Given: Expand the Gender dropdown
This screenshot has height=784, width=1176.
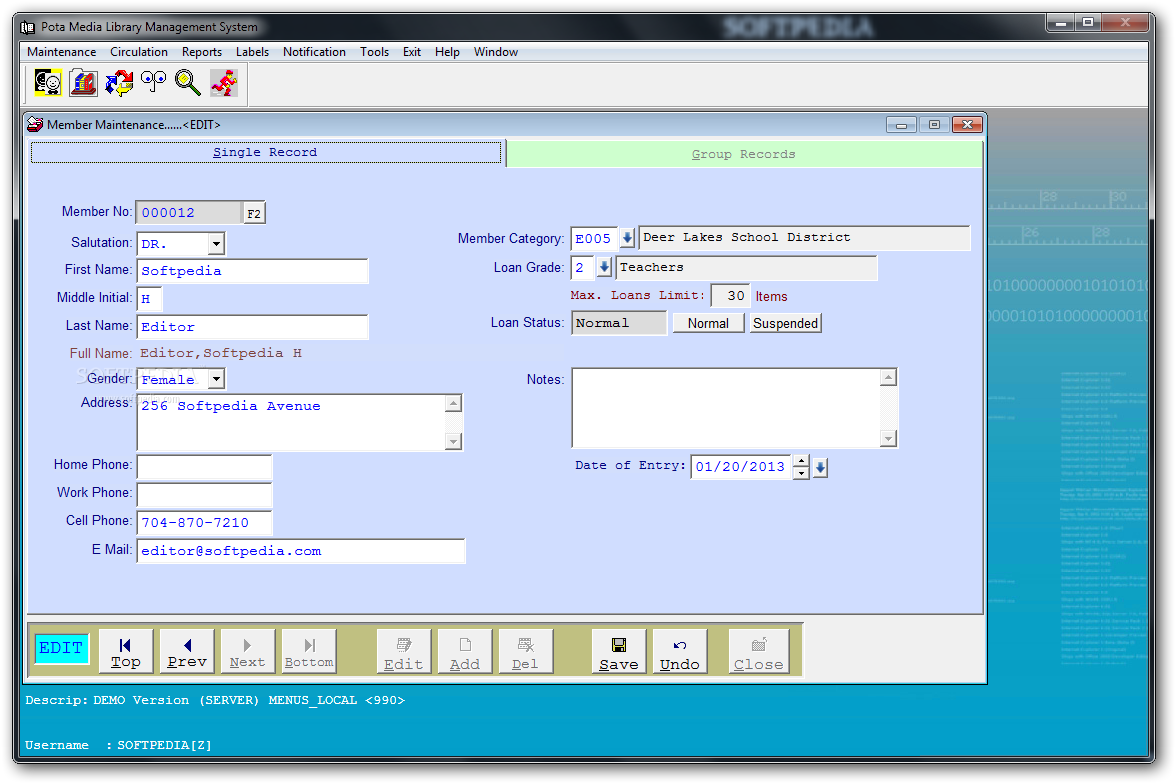Looking at the screenshot, I should click(216, 379).
